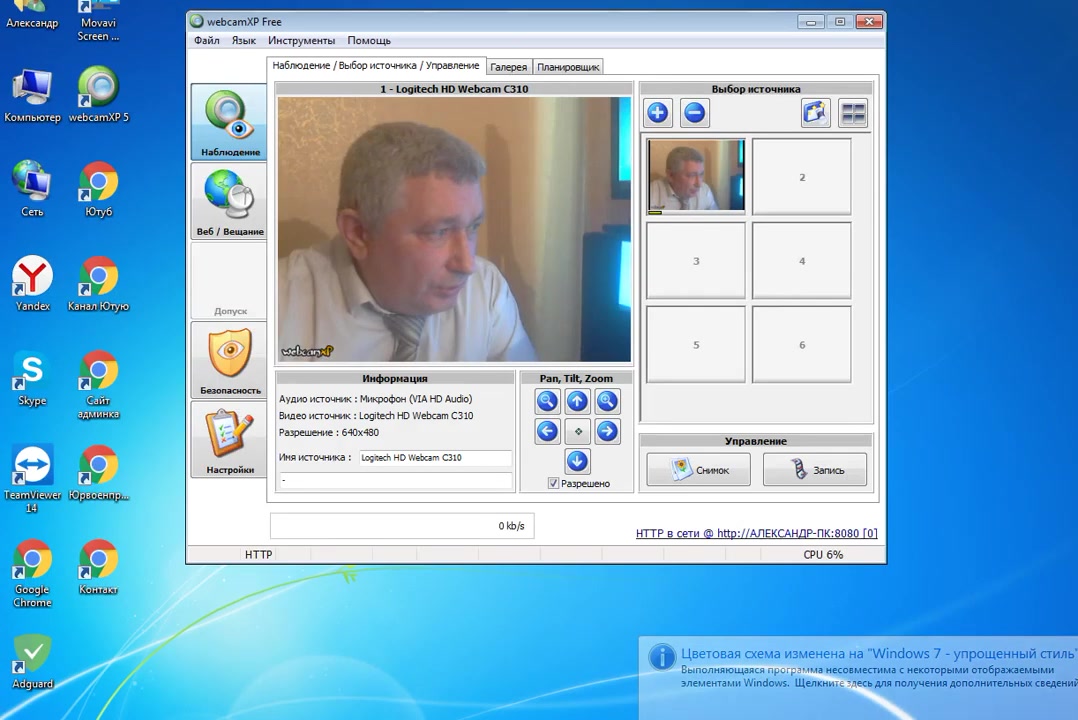Open the Инструменты menu

[301, 41]
